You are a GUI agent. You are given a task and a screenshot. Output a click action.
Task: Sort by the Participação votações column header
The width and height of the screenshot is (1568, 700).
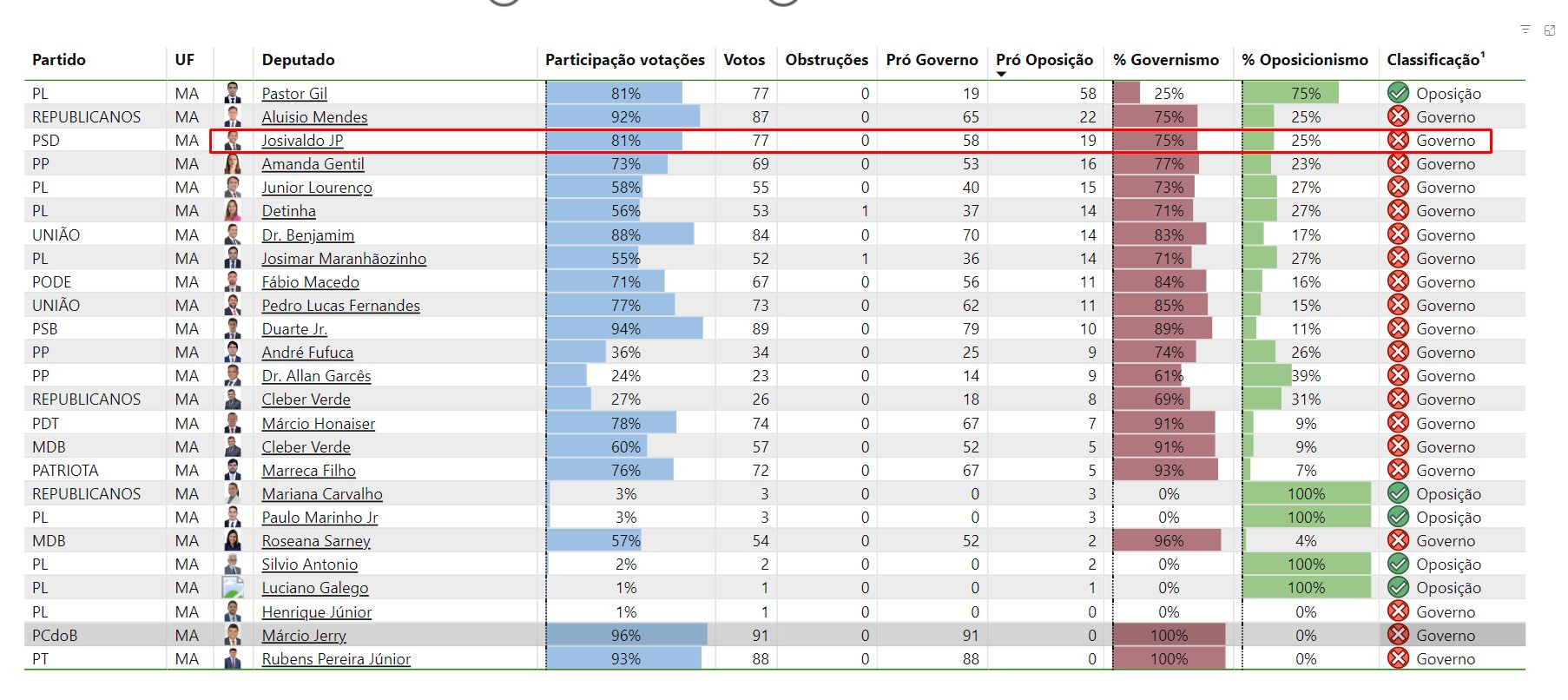click(624, 60)
